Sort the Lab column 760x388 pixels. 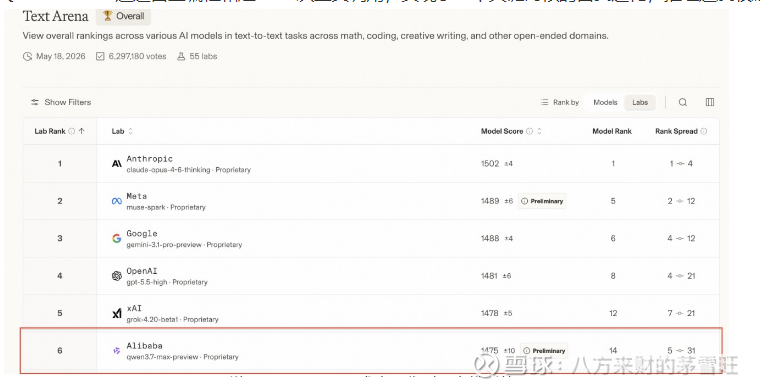tap(130, 131)
